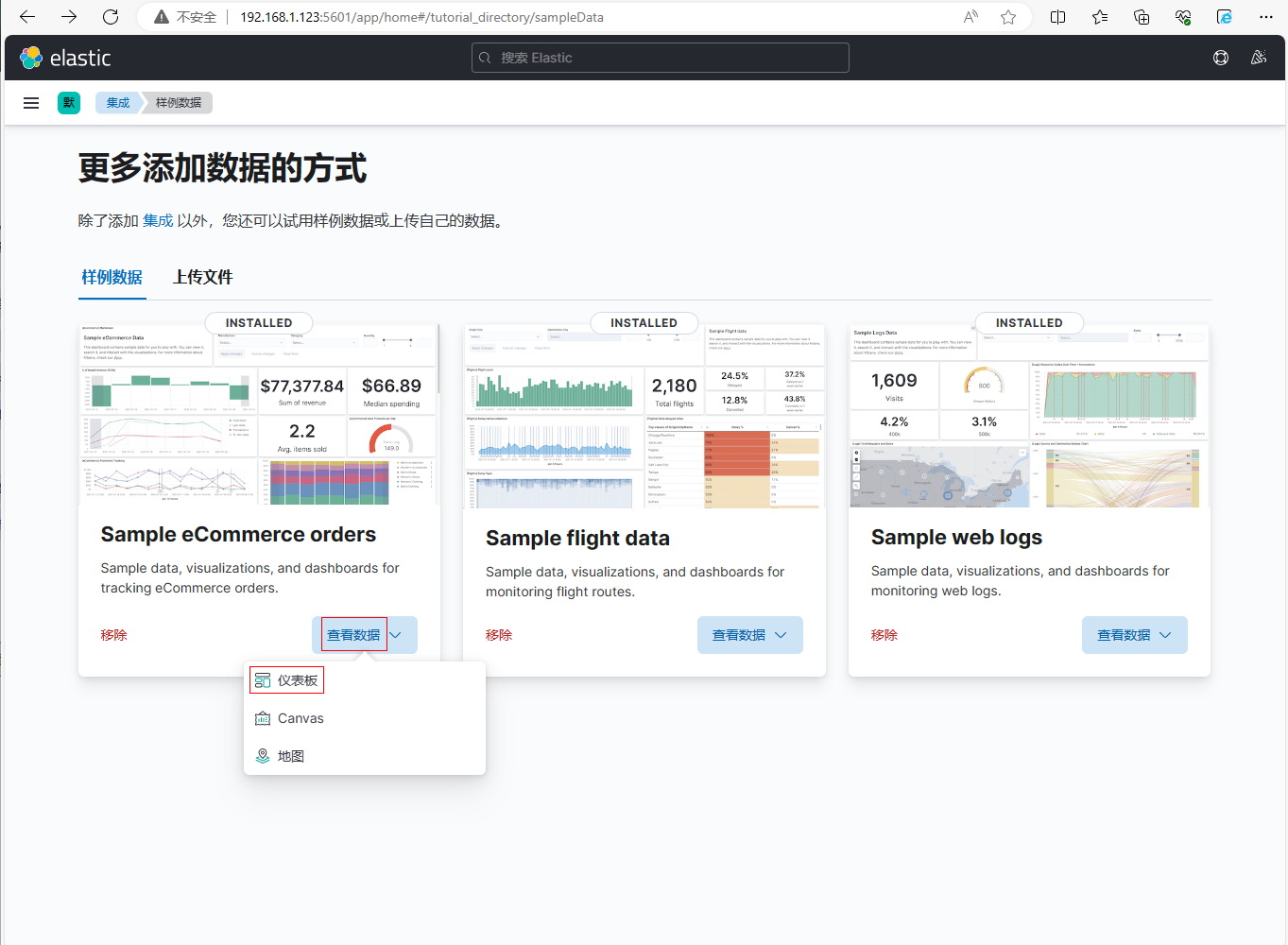Open browser settings and more menu
This screenshot has height=945, width=1288.
[x=1265, y=17]
